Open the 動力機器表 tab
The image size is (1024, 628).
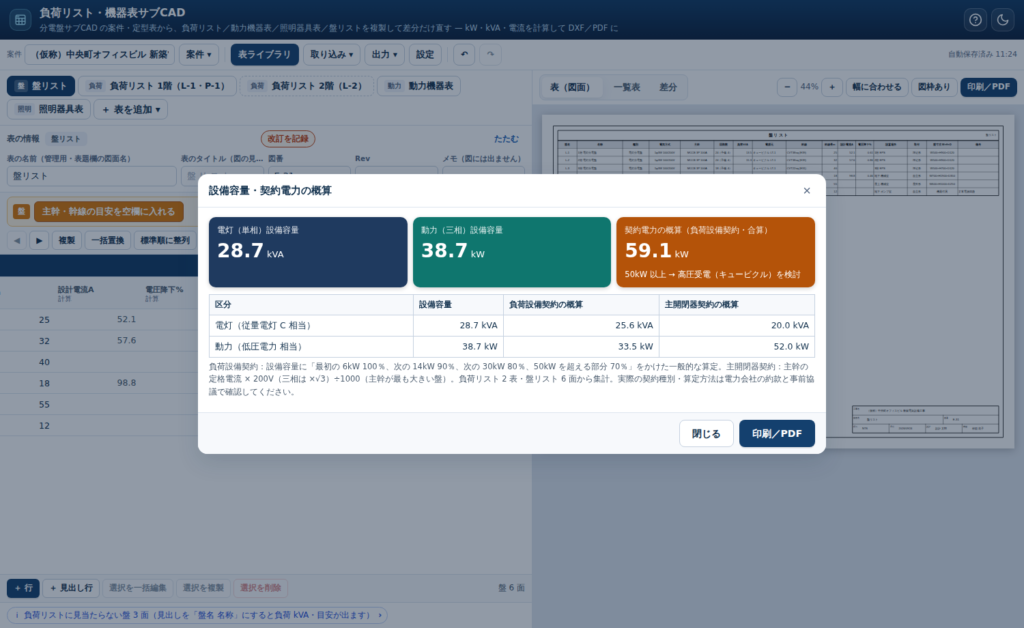coord(419,86)
